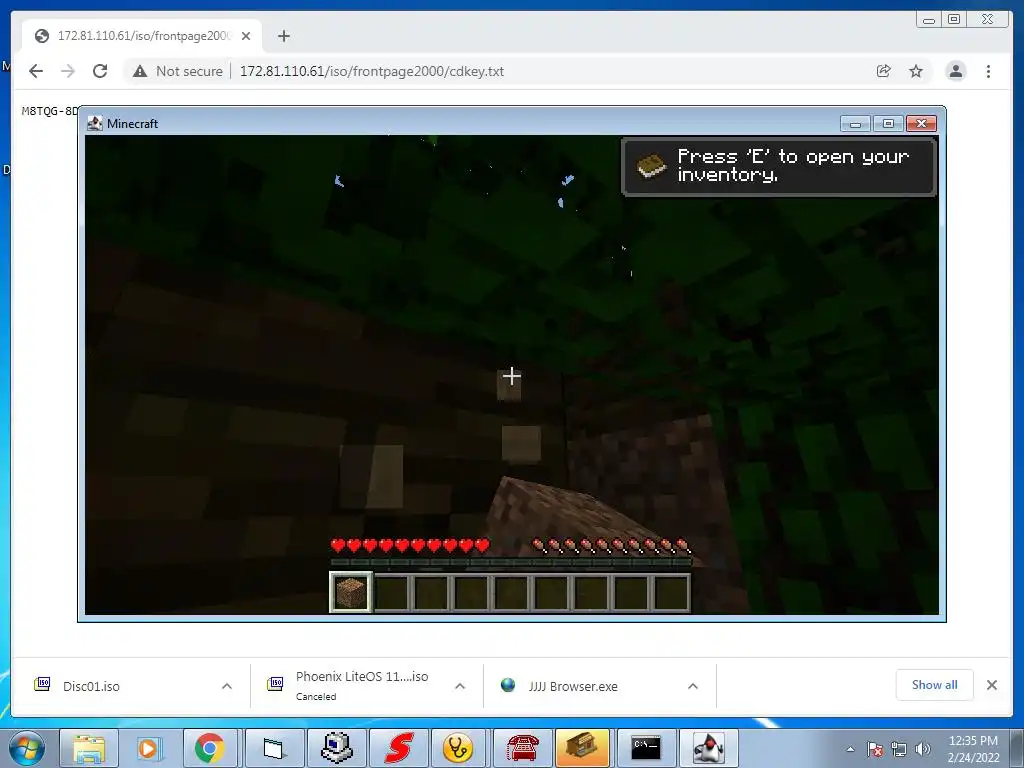Click the yellow stethoscope taskbar icon
The image size is (1024, 768).
pos(457,748)
